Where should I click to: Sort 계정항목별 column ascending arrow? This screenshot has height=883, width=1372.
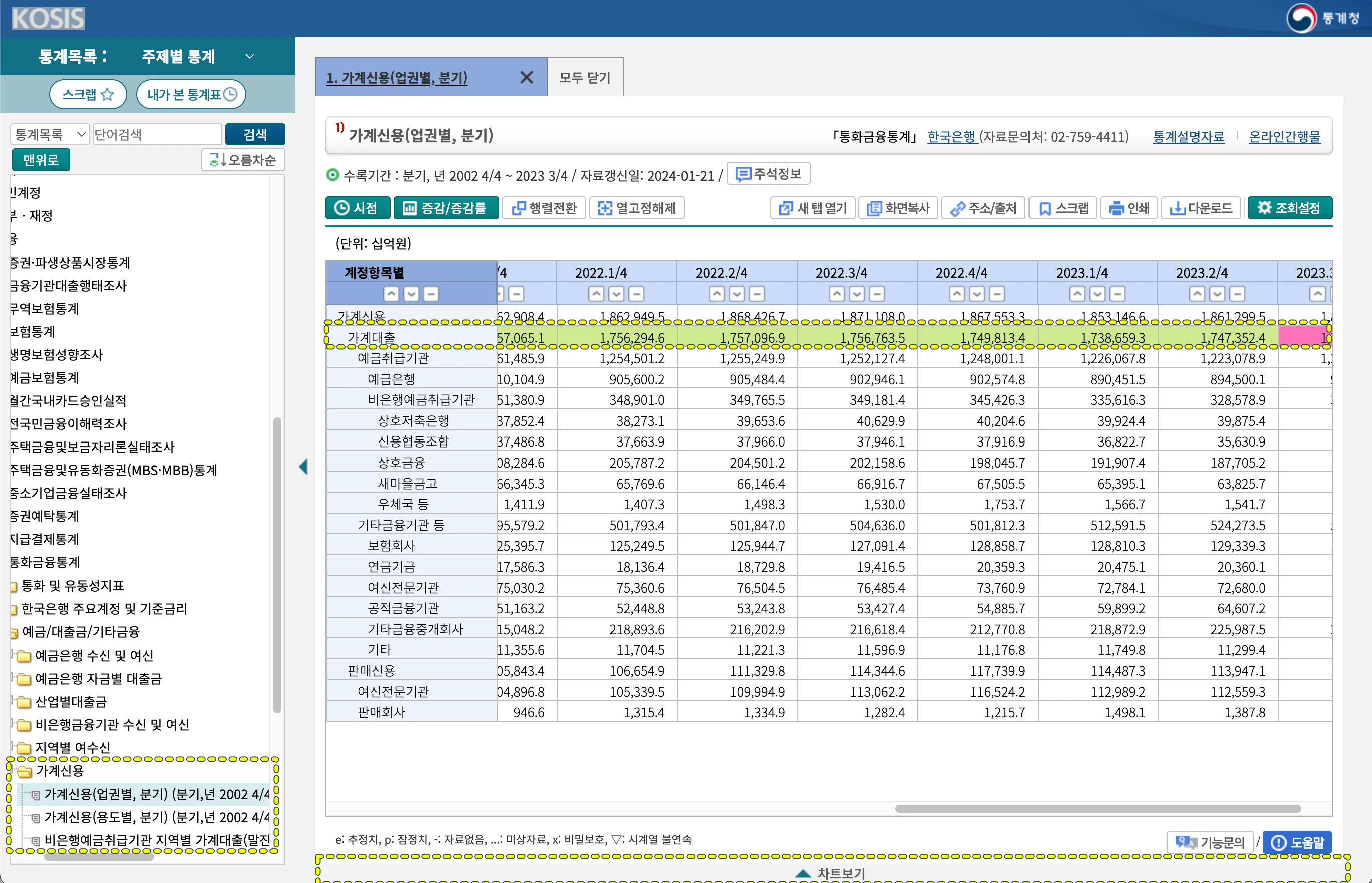coord(391,294)
